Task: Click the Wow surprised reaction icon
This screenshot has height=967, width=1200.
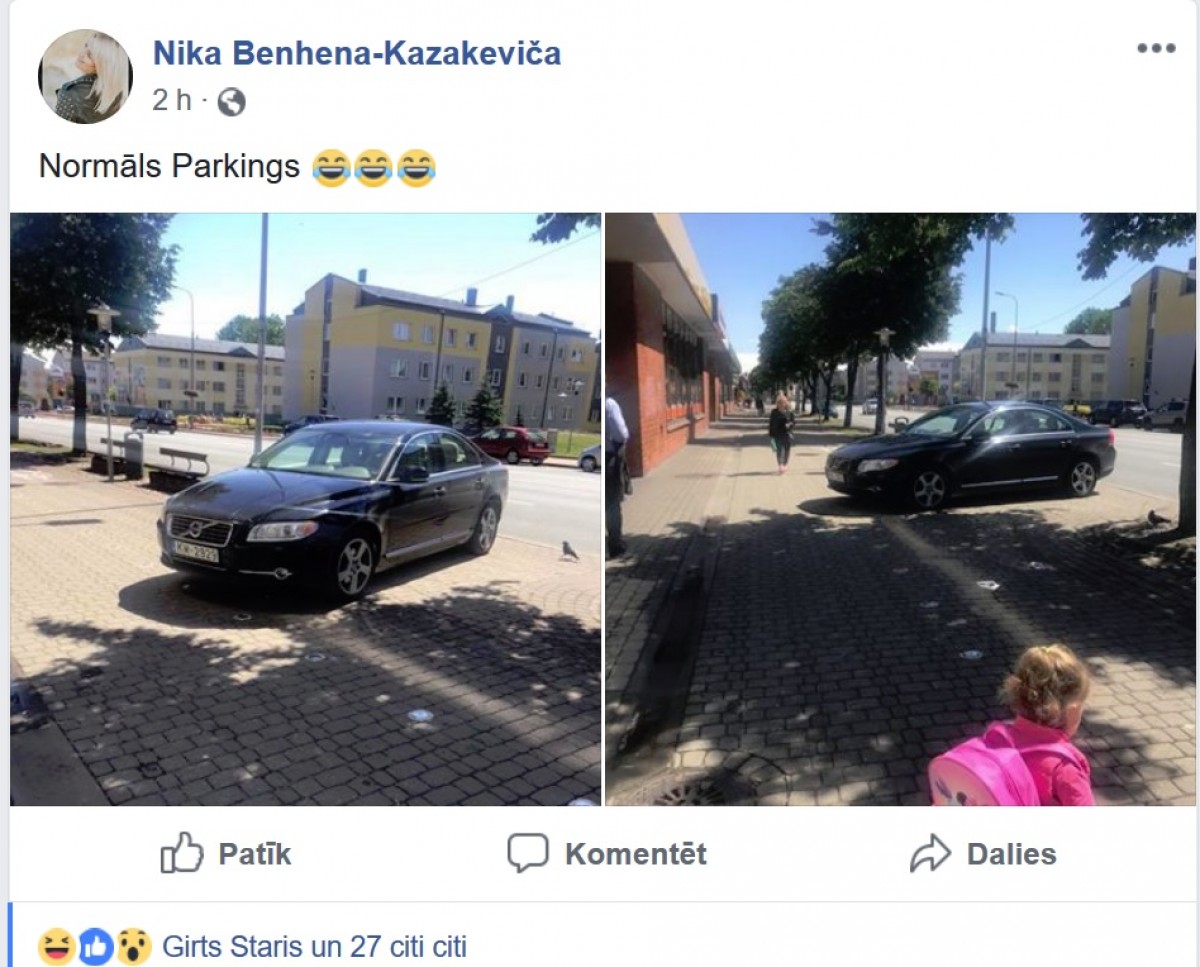Action: [133, 946]
